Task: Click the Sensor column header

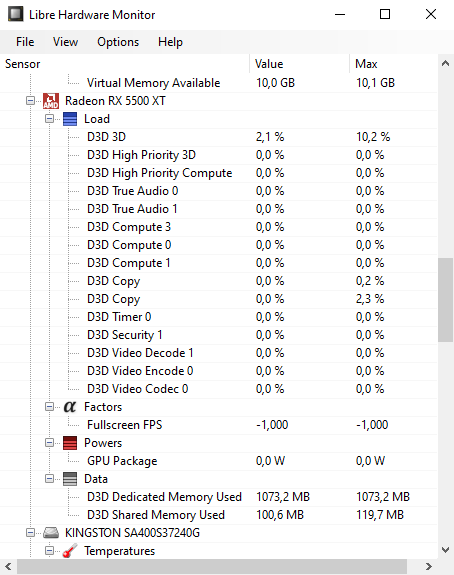Action: coord(125,64)
